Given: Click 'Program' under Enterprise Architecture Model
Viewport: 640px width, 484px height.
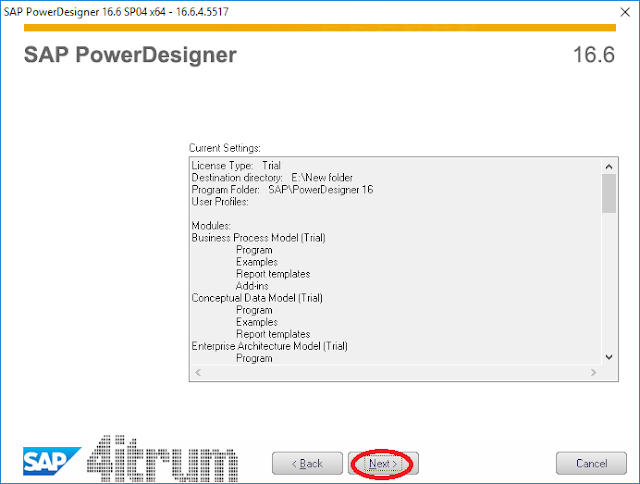Looking at the screenshot, I should click(254, 358).
